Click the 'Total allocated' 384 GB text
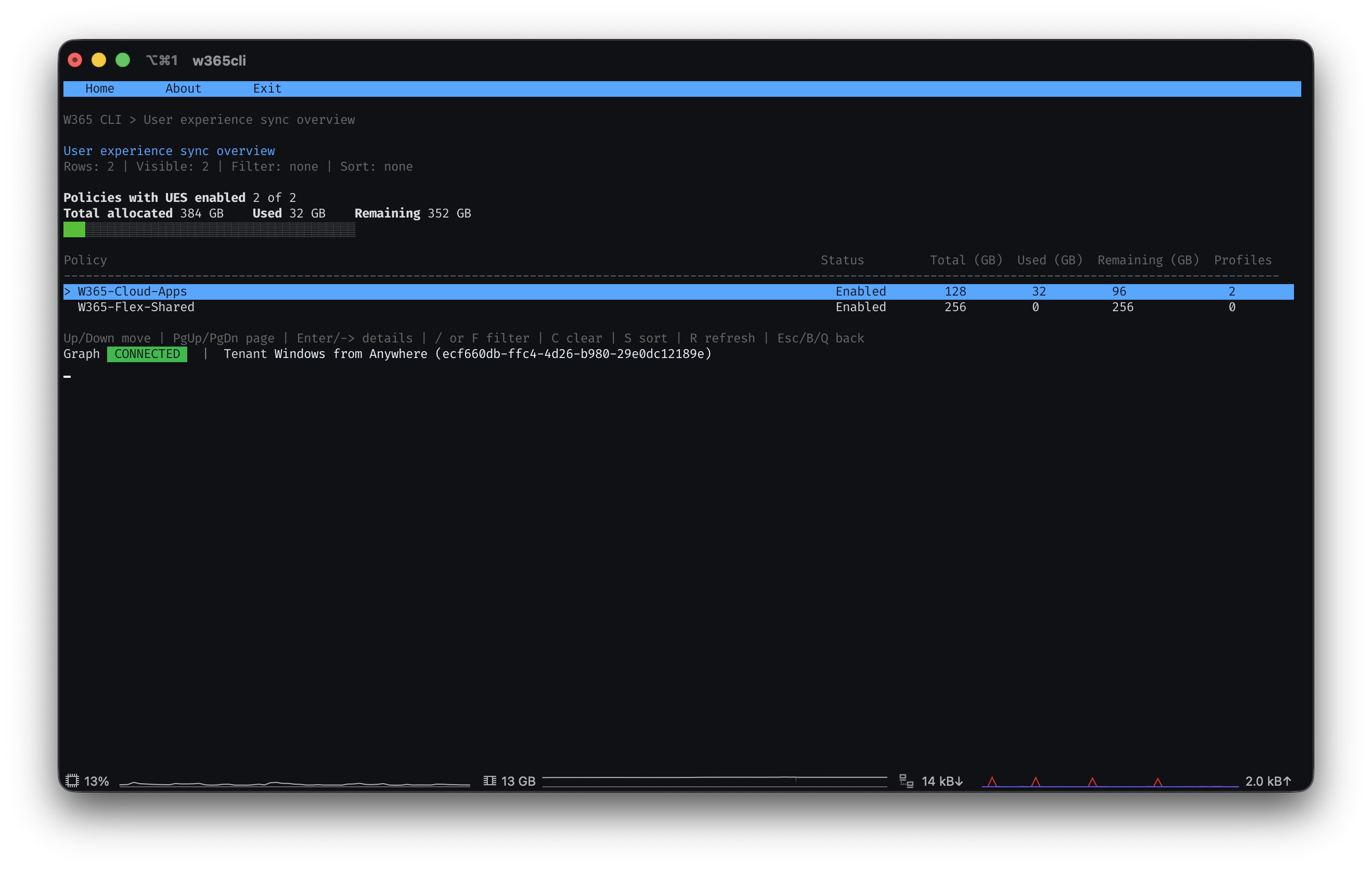This screenshot has height=869, width=1372. click(x=144, y=213)
